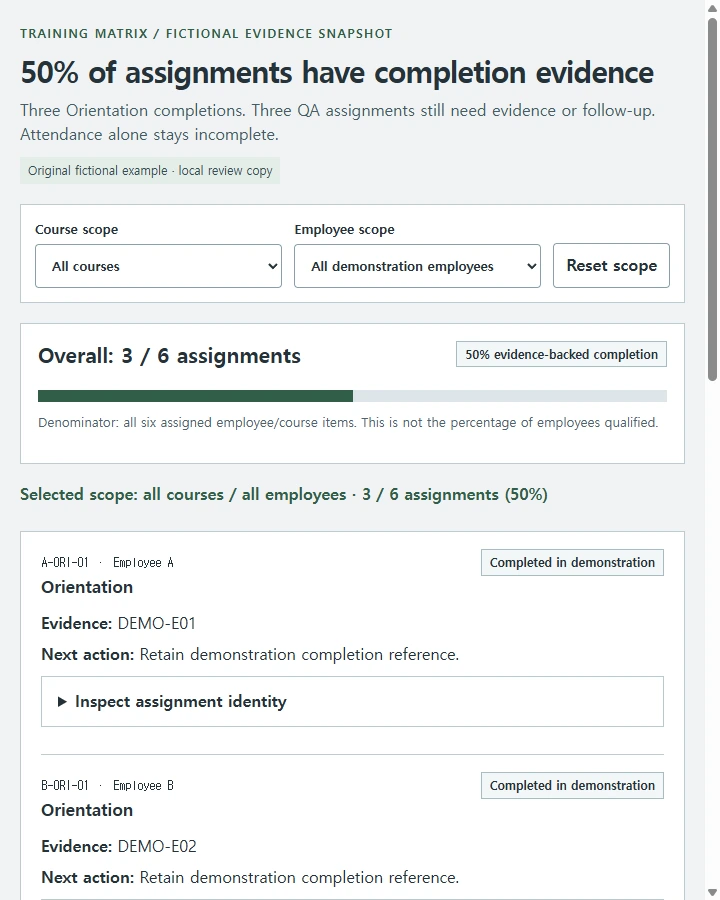Click the Next action text for Employee B

[250, 878]
